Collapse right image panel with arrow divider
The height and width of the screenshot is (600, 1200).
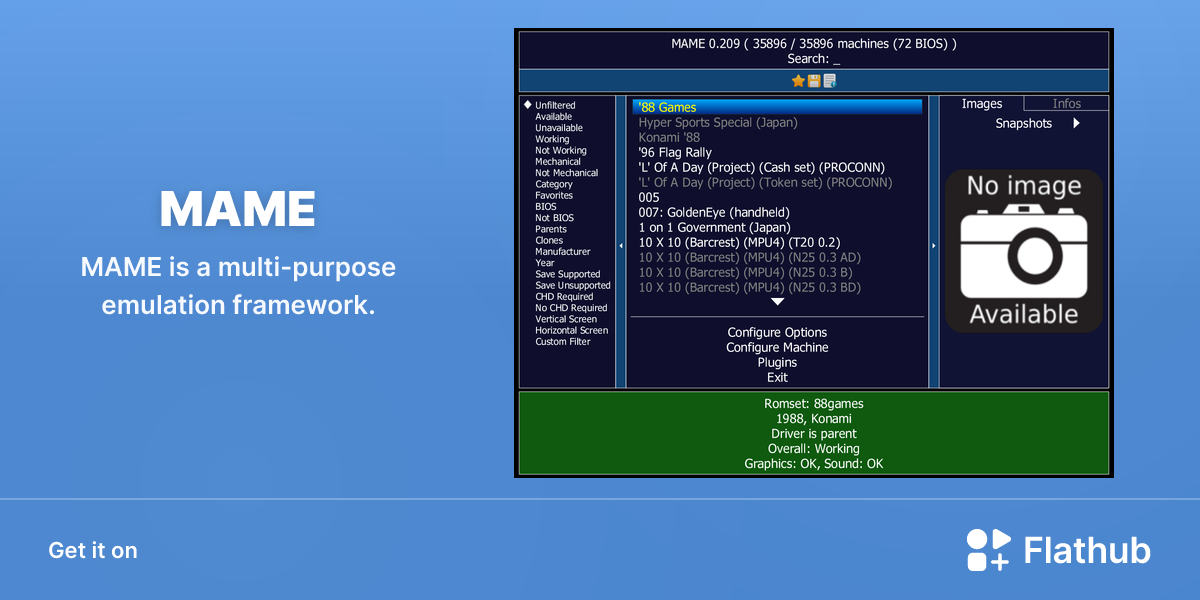pyautogui.click(x=934, y=245)
